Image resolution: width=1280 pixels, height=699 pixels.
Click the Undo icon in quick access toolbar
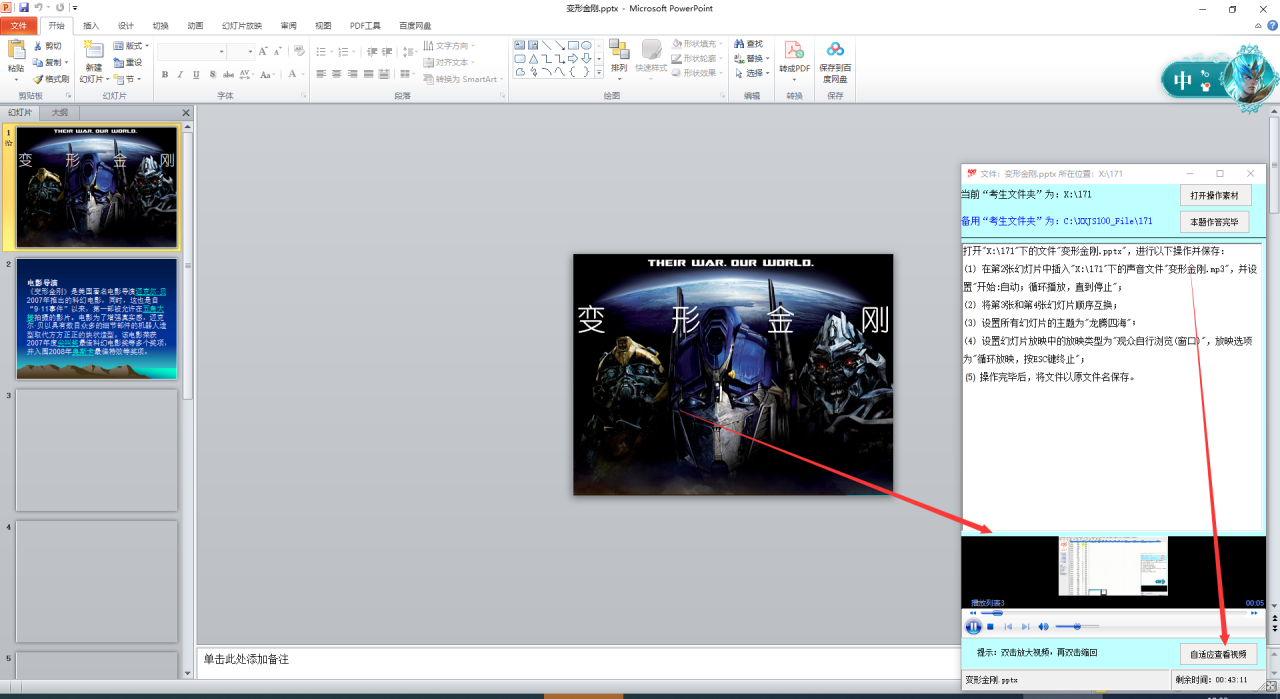pos(39,7)
